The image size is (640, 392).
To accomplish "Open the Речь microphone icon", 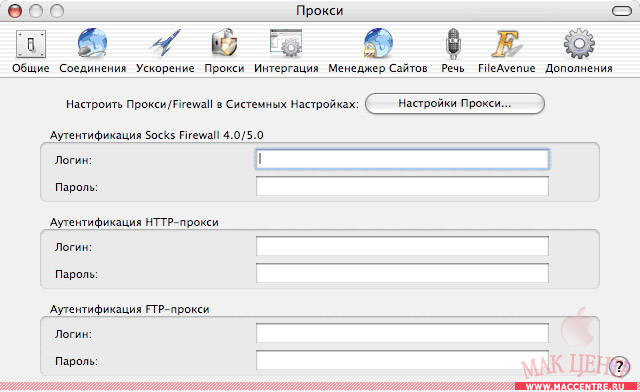I will pyautogui.click(x=453, y=44).
